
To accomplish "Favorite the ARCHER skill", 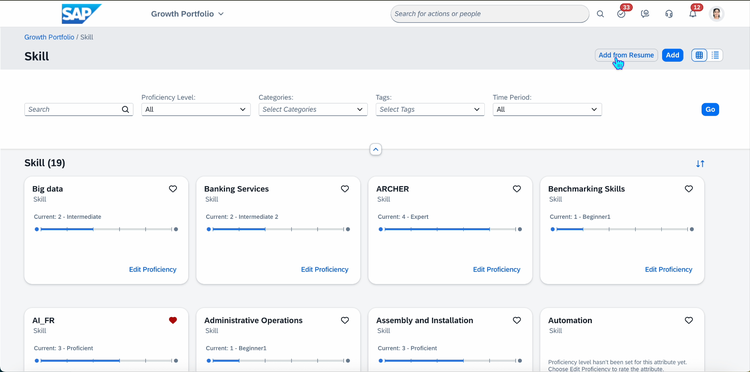I will (x=517, y=189).
